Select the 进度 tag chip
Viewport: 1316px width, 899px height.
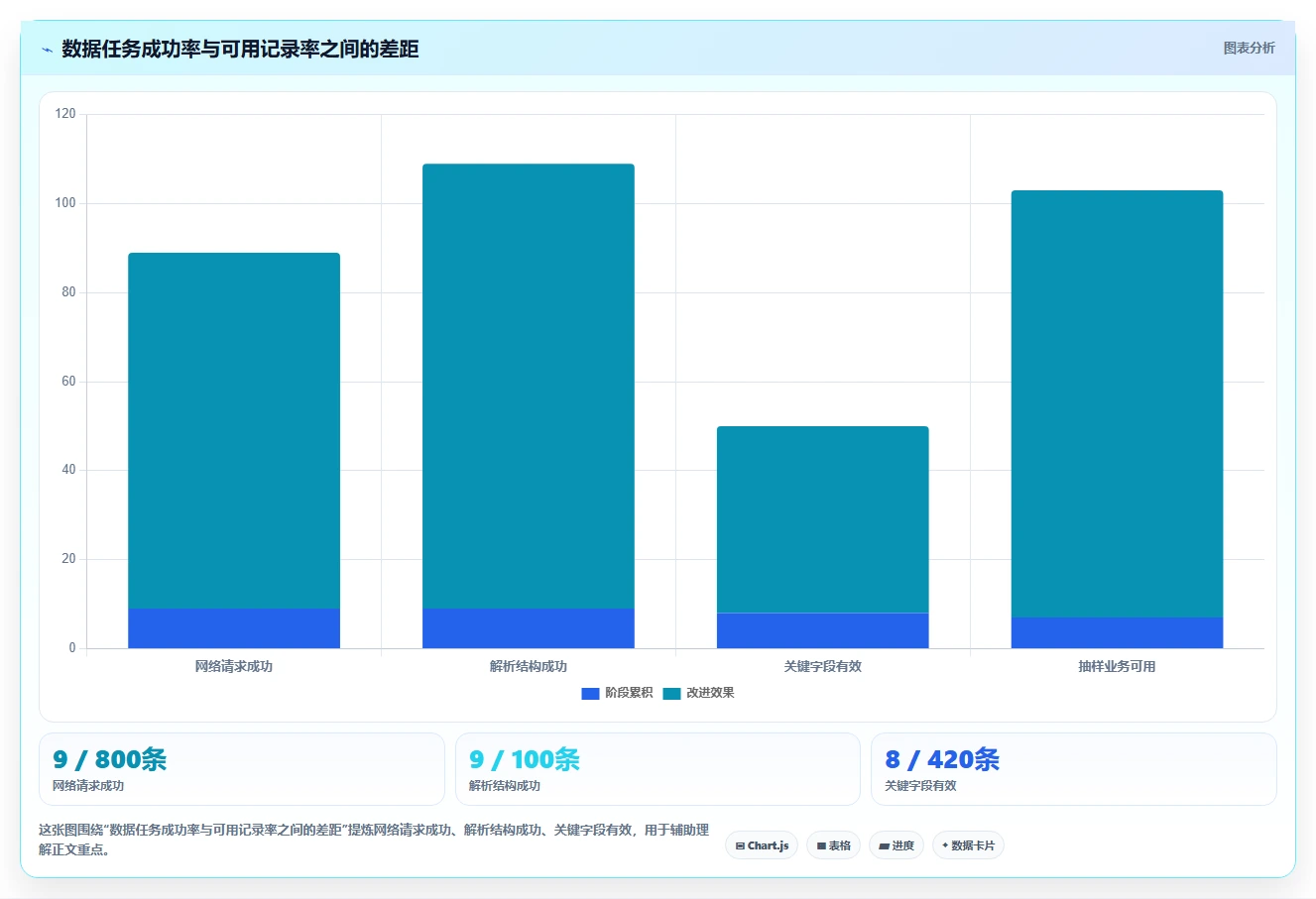(x=896, y=845)
